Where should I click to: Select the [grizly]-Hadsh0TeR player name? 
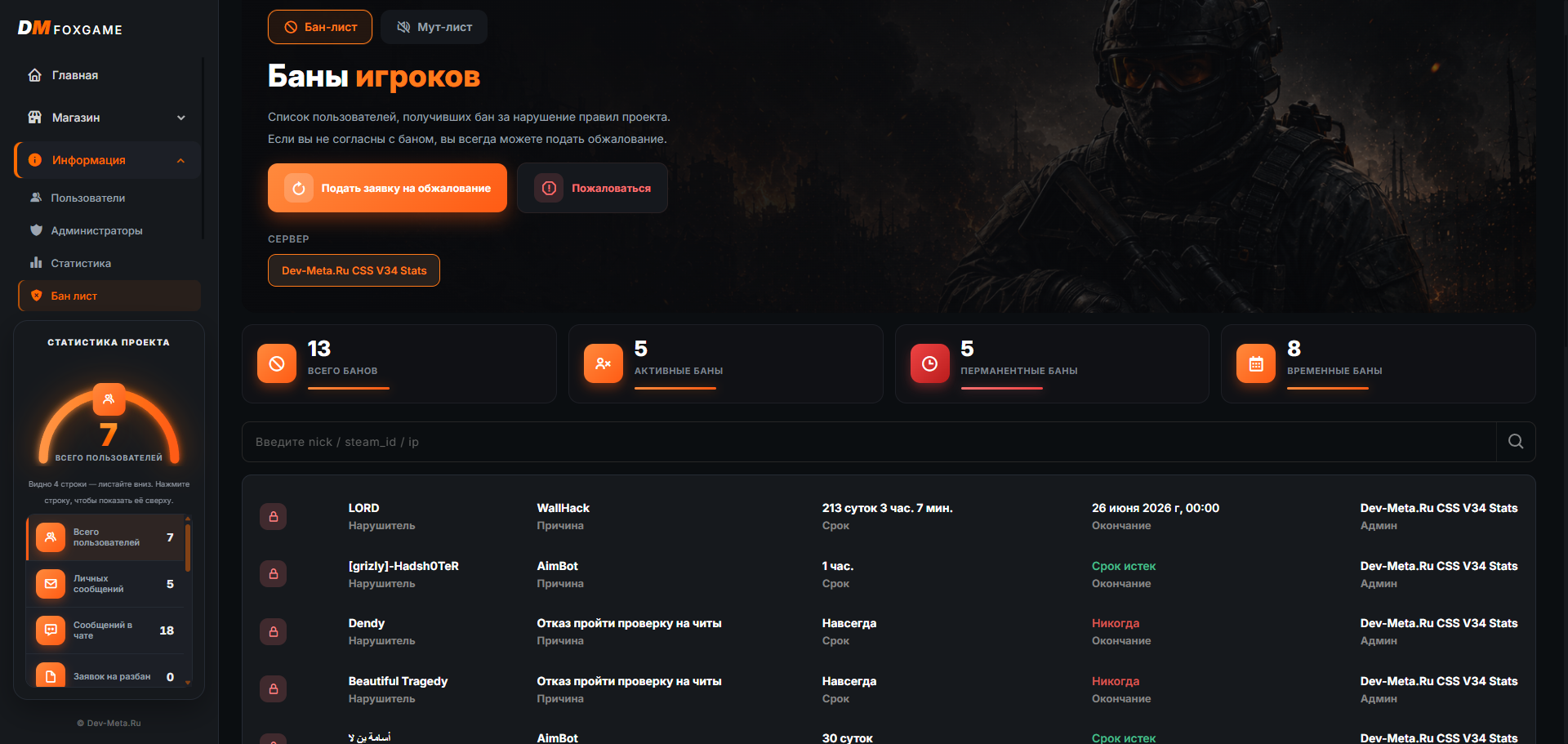403,566
